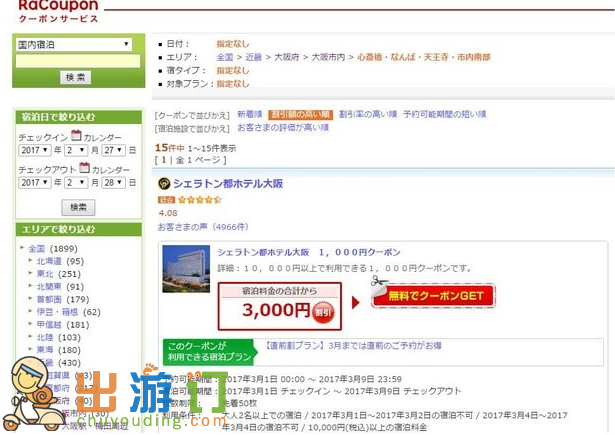
Task: Click the 検索 button in green search box
Action: pyautogui.click(x=75, y=77)
